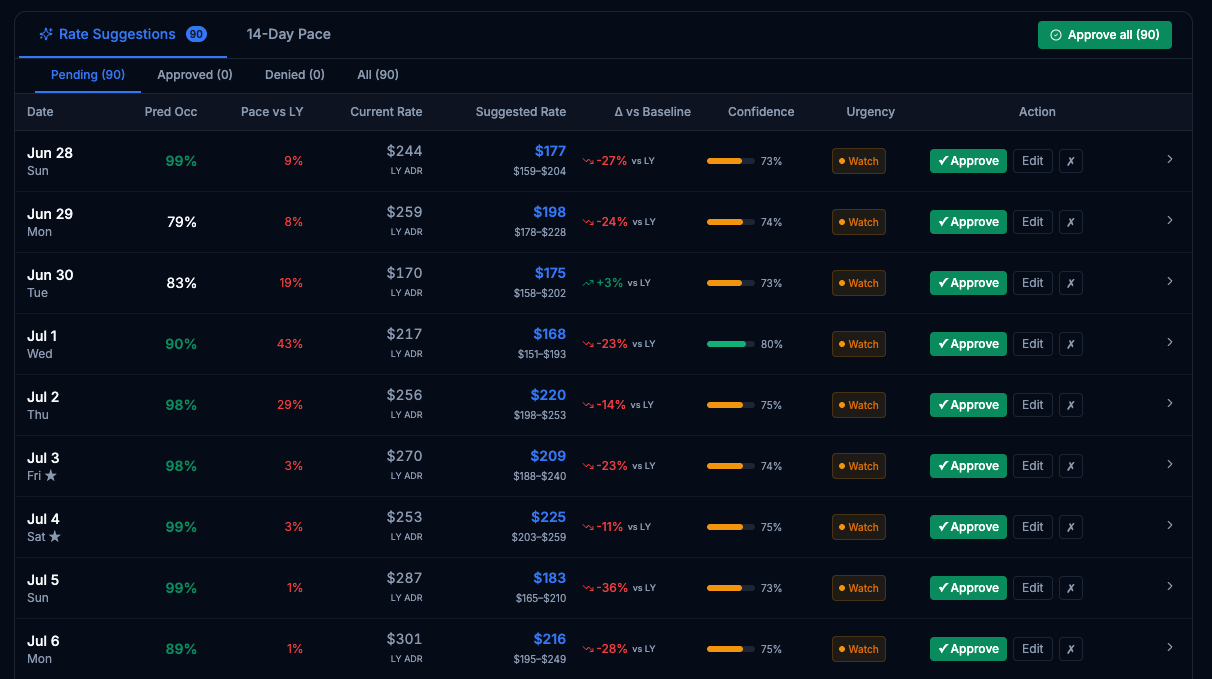
Task: Open the Rate Suggestions tab
Action: click(122, 34)
